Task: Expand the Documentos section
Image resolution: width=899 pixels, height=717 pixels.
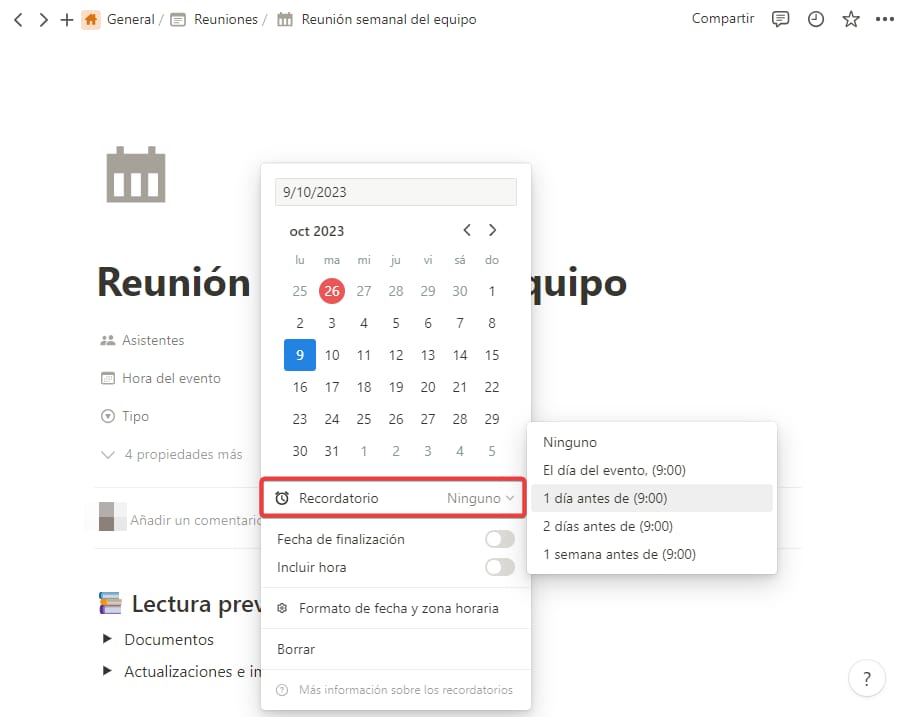Action: click(172, 639)
